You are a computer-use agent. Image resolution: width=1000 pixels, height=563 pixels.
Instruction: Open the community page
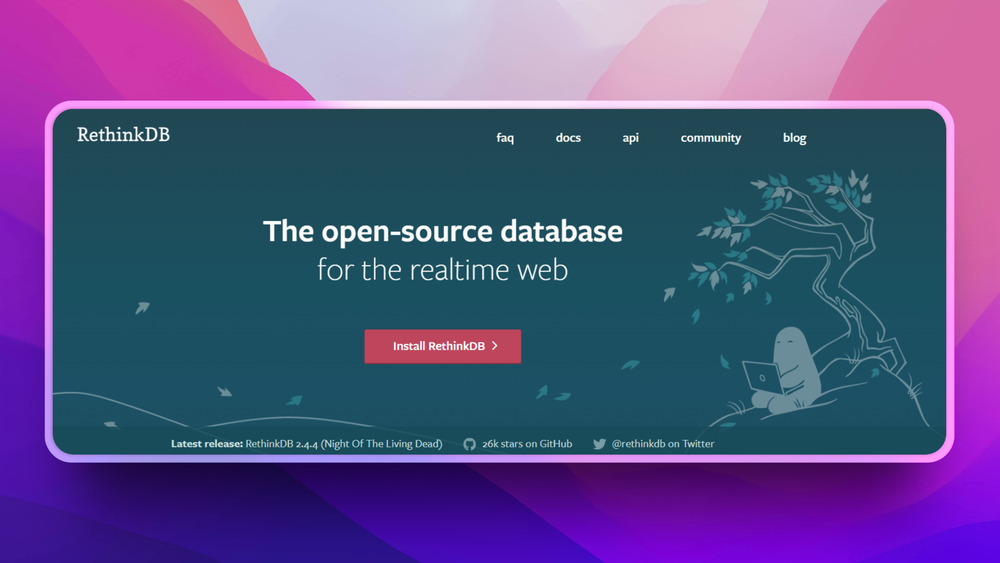click(710, 138)
